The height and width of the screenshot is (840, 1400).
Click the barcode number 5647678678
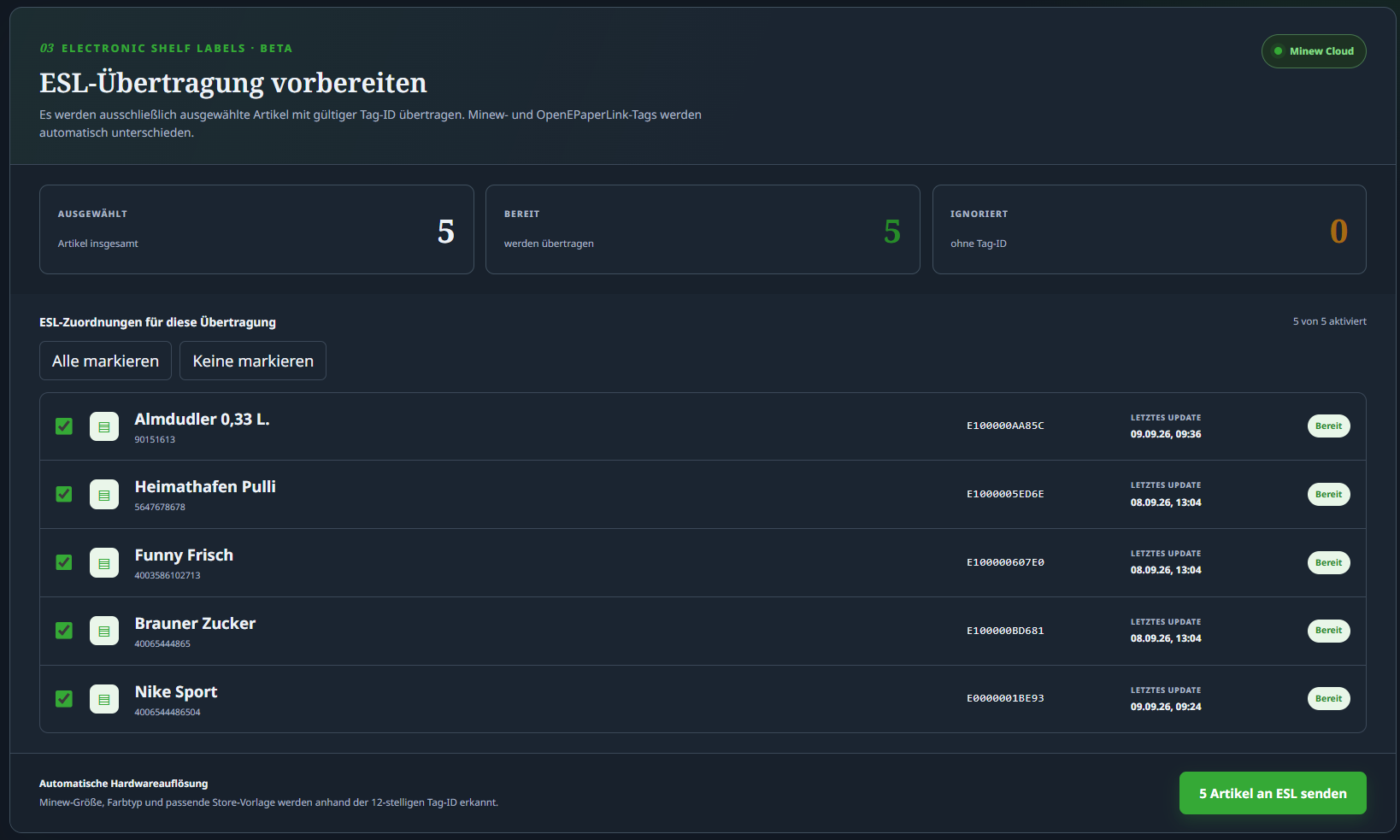160,507
